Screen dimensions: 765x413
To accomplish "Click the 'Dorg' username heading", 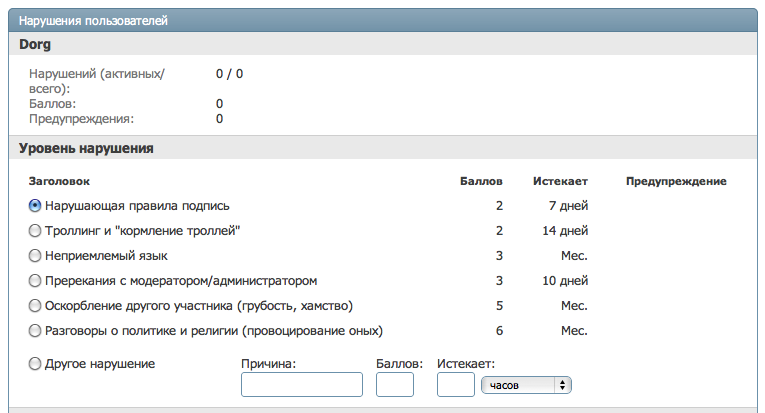I will click(35, 44).
